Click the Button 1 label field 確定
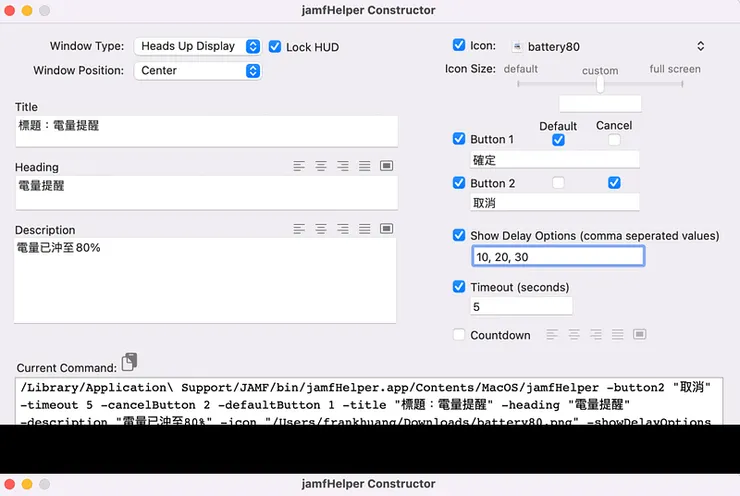Viewport: 740px width, 496px height. pyautogui.click(x=555, y=160)
